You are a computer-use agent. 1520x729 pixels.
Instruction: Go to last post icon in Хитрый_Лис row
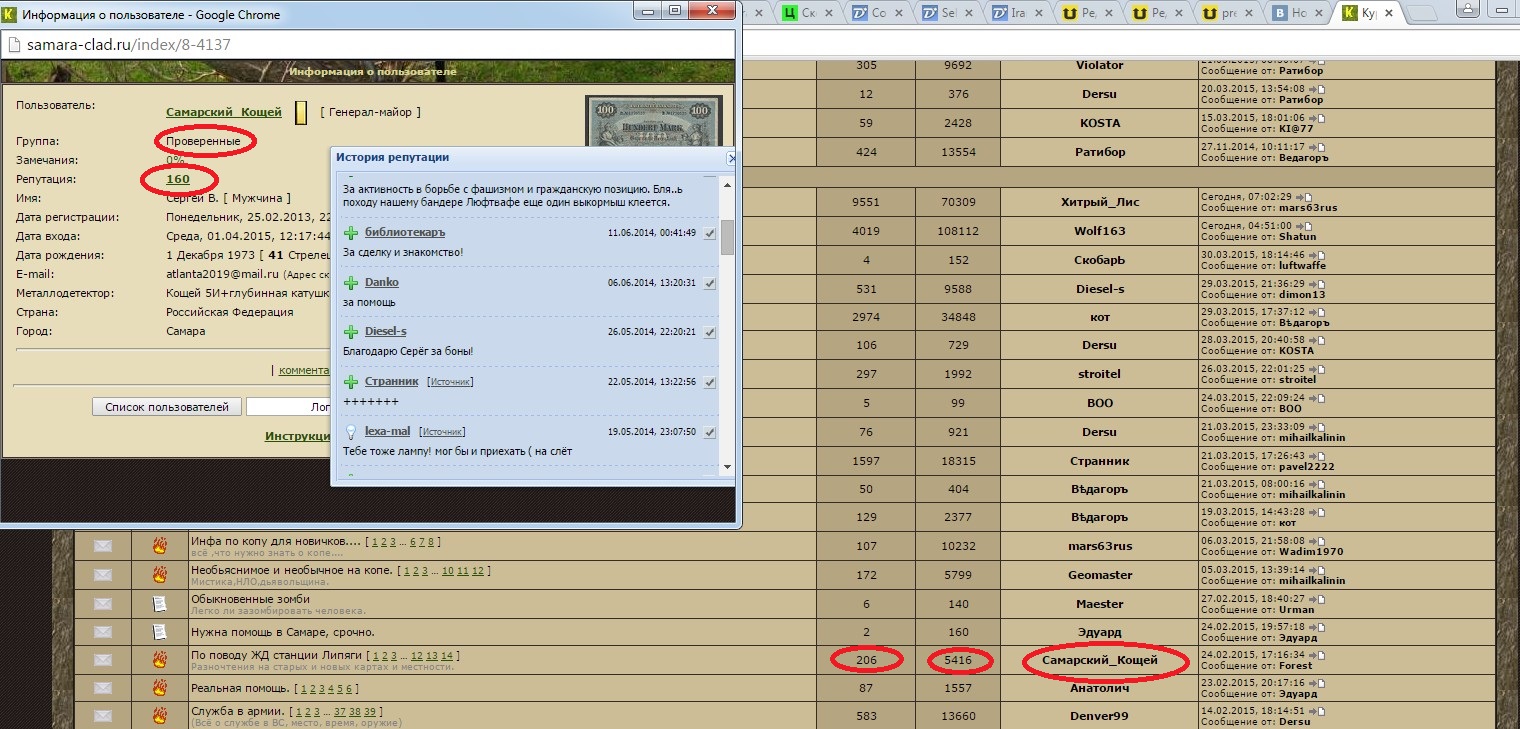[1304, 197]
